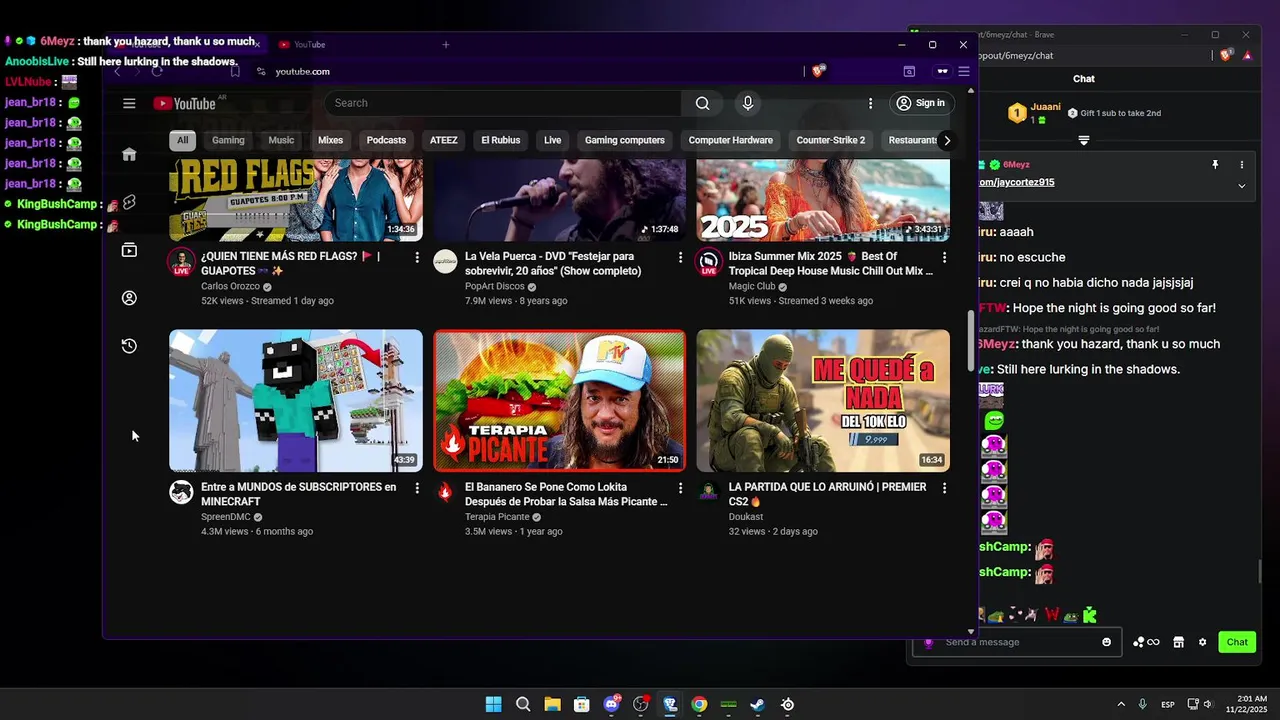This screenshot has height=720, width=1280.
Task: Open options menu for La Vela Puerca video
Action: 680,258
